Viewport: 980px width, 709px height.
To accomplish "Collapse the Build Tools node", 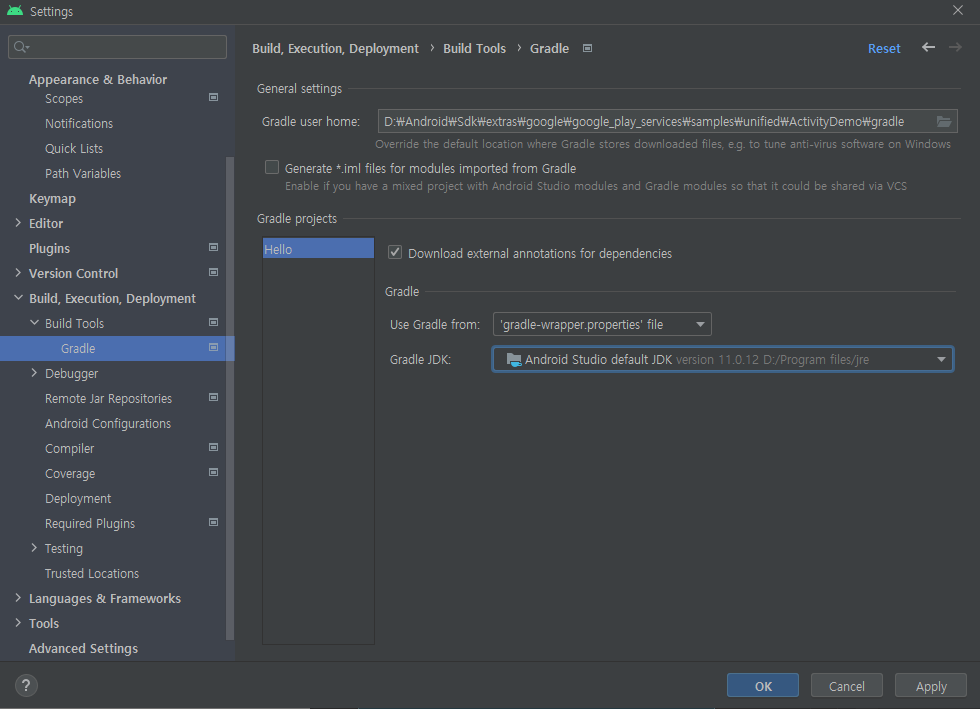I will pyautogui.click(x=34, y=323).
